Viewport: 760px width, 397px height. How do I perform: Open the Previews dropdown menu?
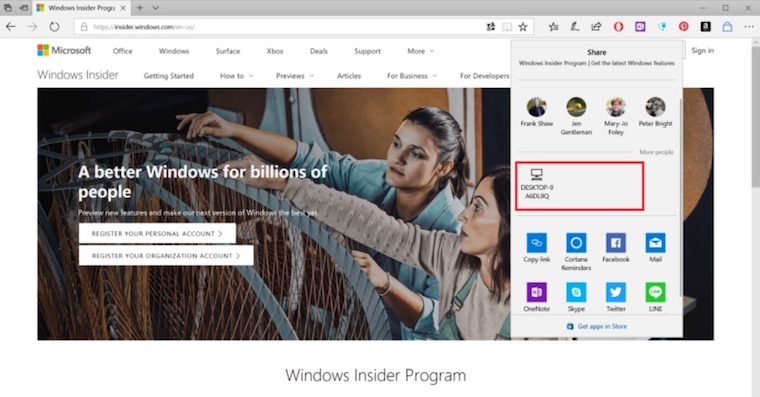coord(295,76)
